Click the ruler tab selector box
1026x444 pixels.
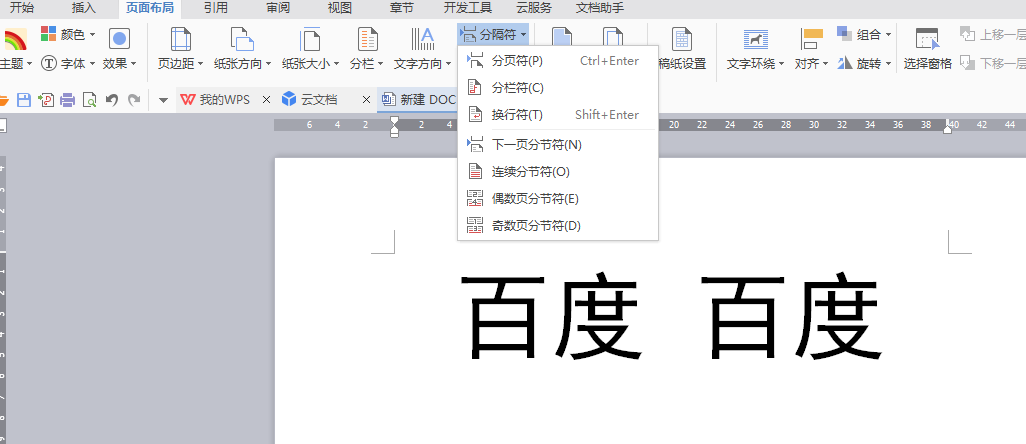(3, 125)
